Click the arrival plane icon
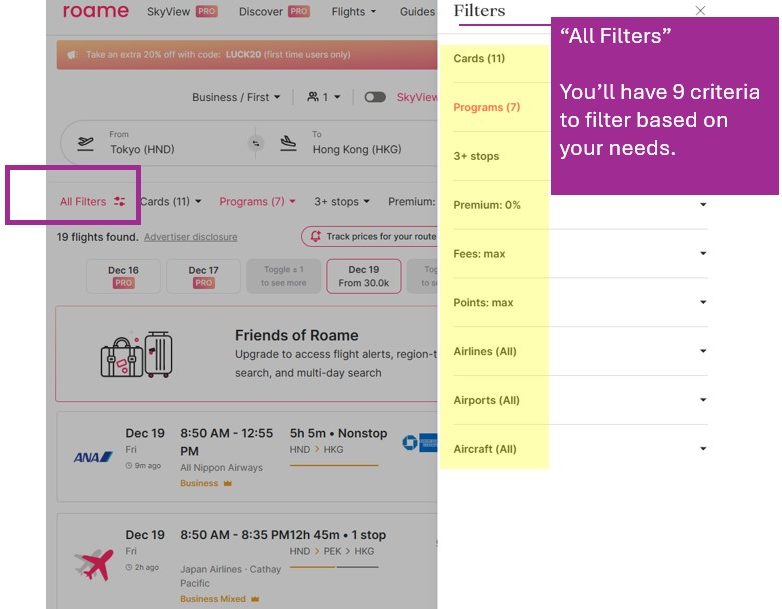 288,143
